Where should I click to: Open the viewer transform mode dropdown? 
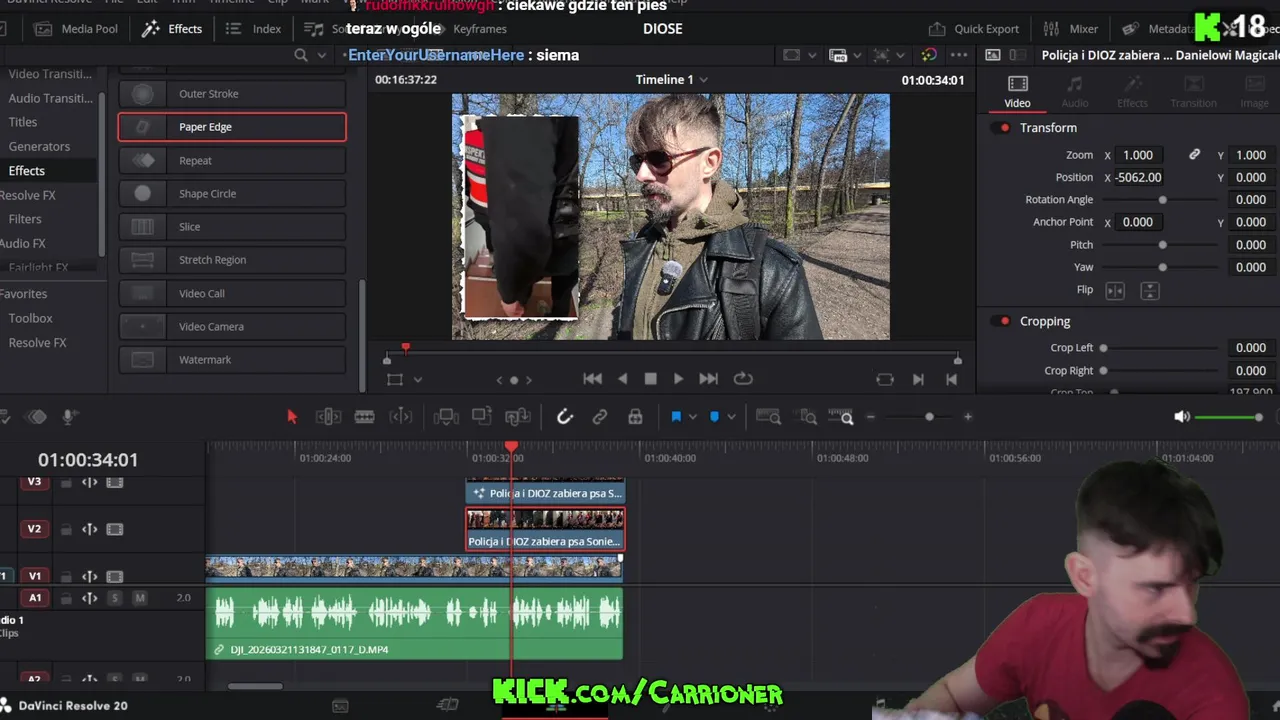pos(418,380)
